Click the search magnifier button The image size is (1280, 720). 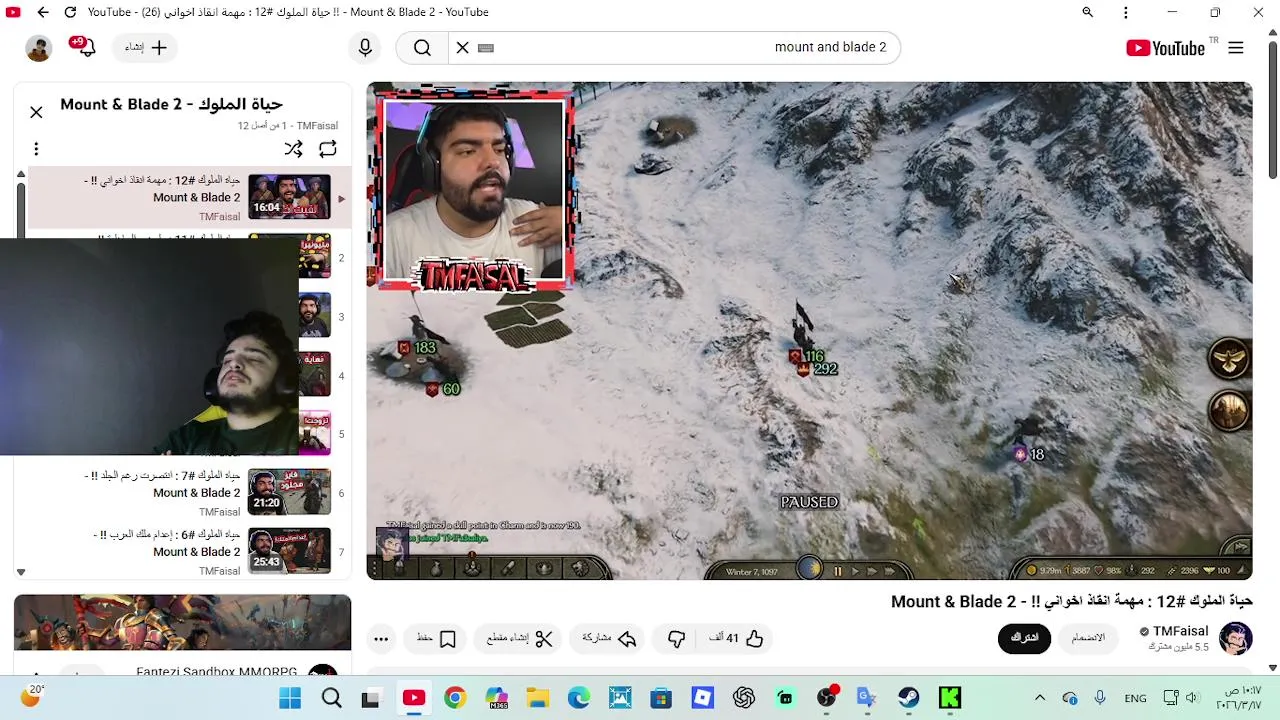click(x=422, y=47)
